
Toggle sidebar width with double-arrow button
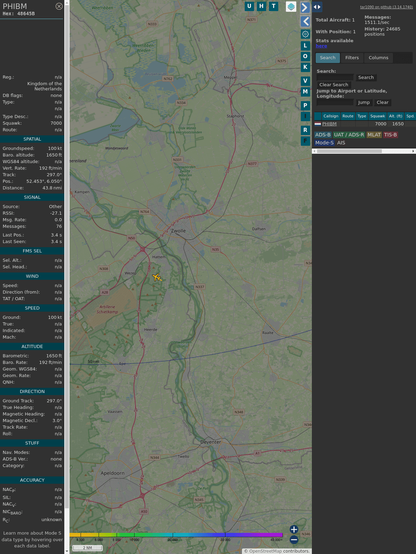click(317, 7)
